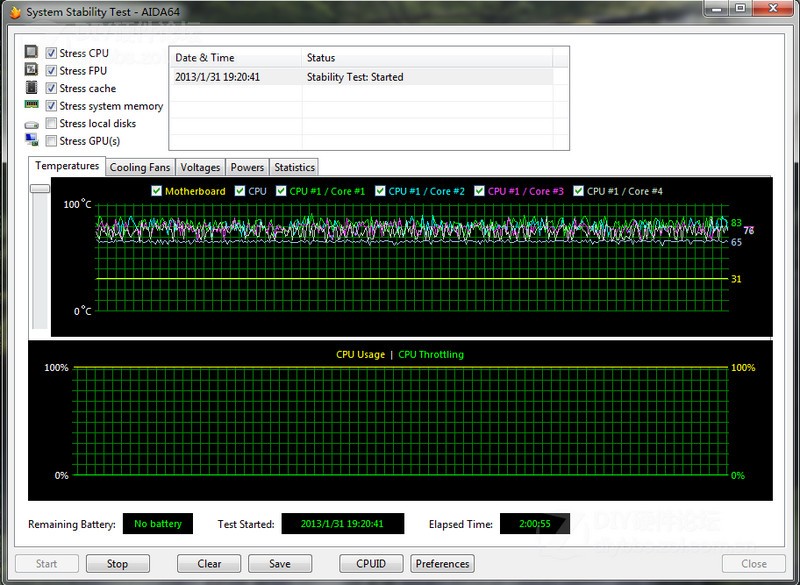Click the CPU chip icon beside Stress CPU
Image resolution: width=800 pixels, height=585 pixels.
point(31,53)
